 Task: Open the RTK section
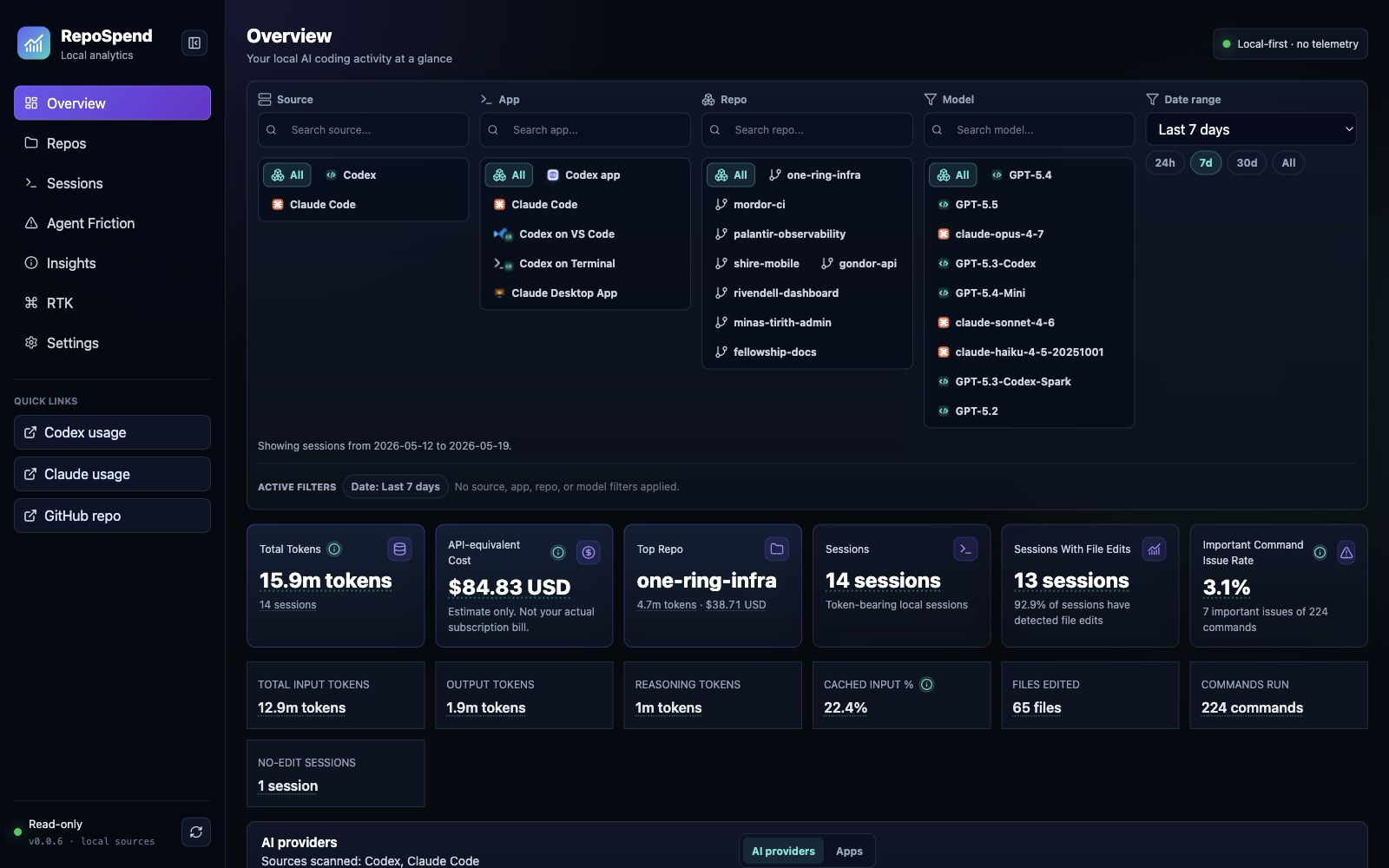pyautogui.click(x=112, y=303)
